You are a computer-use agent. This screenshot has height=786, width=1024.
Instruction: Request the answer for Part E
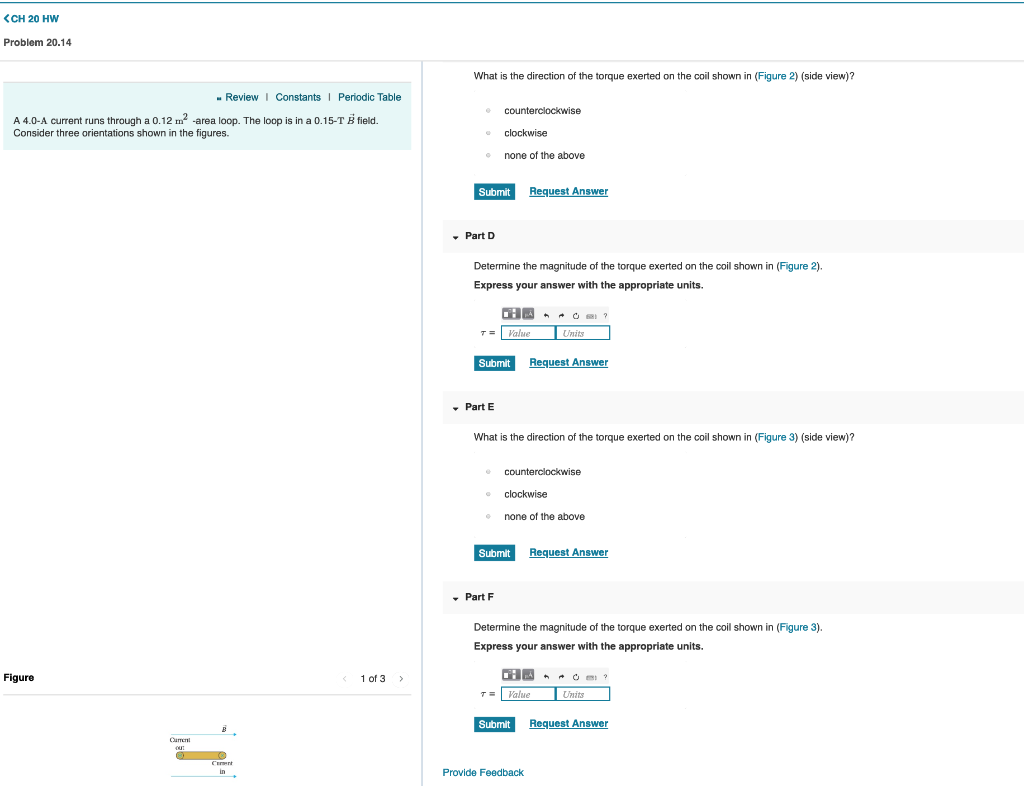568,552
